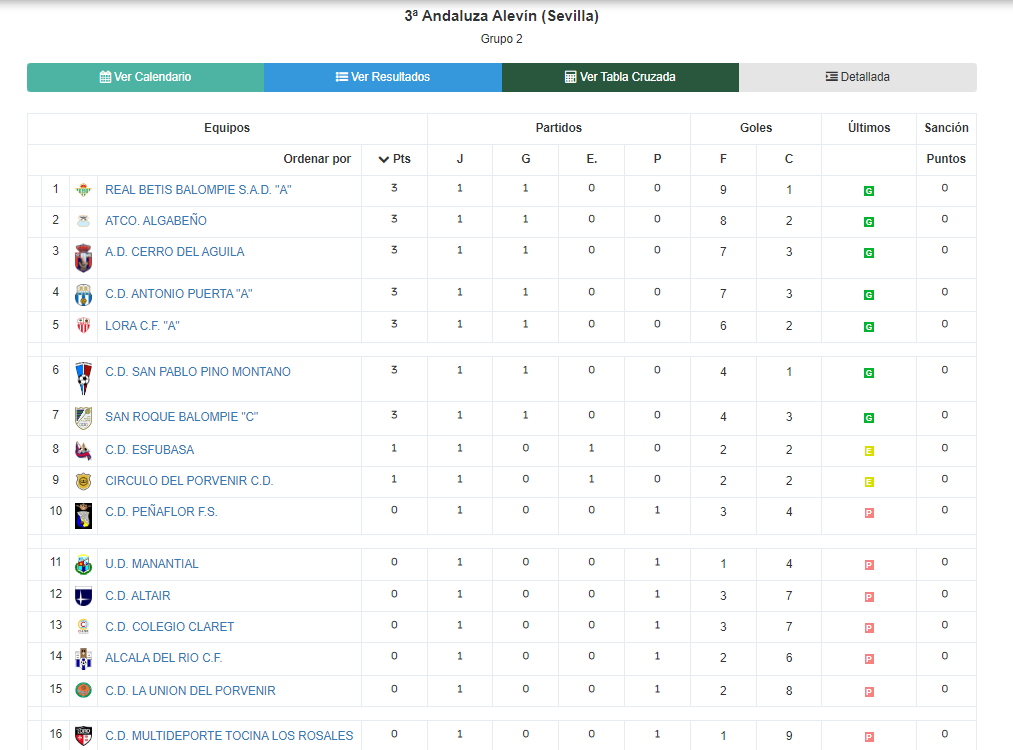Click San Roque Balompie "C" crest
This screenshot has height=750, width=1013.
tap(83, 418)
